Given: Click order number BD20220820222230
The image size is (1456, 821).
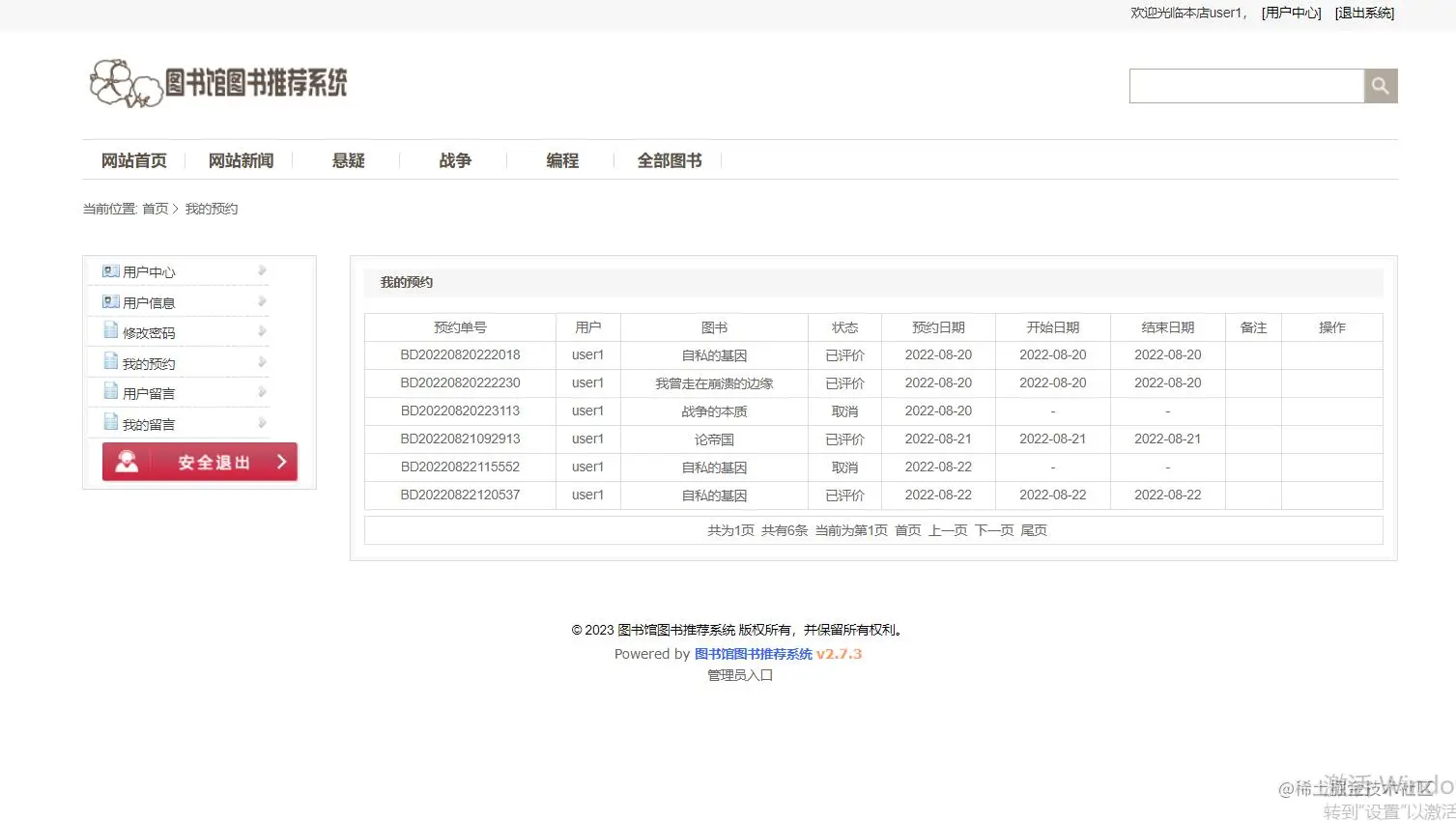Looking at the screenshot, I should pyautogui.click(x=460, y=382).
